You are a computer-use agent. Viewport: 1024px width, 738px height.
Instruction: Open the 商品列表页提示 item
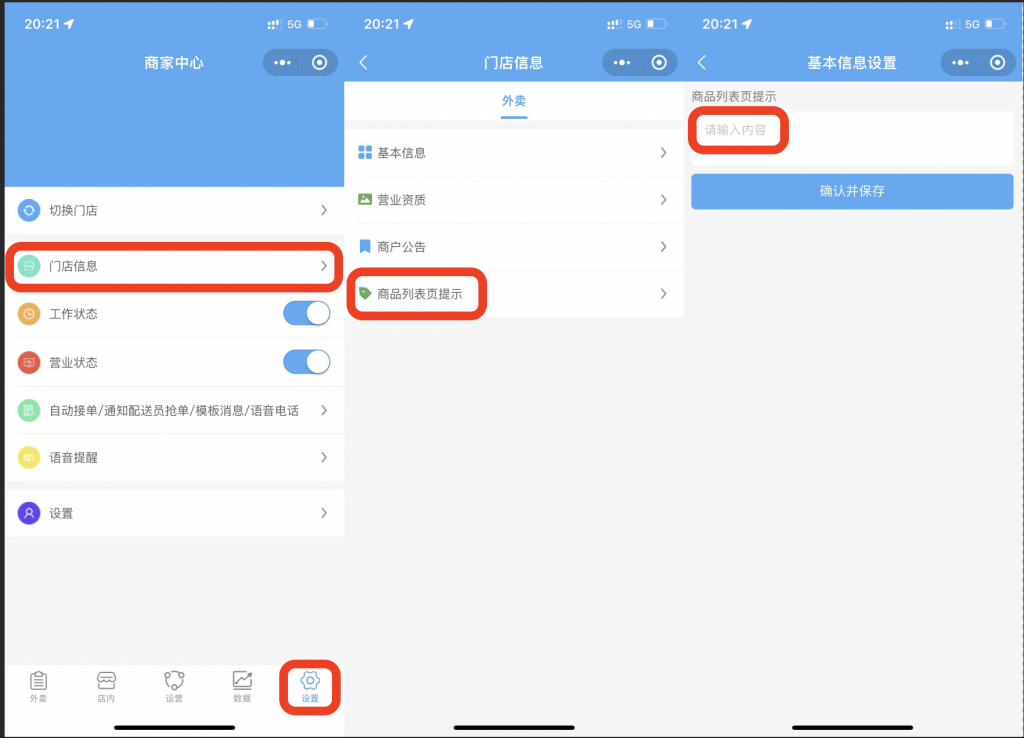point(419,294)
